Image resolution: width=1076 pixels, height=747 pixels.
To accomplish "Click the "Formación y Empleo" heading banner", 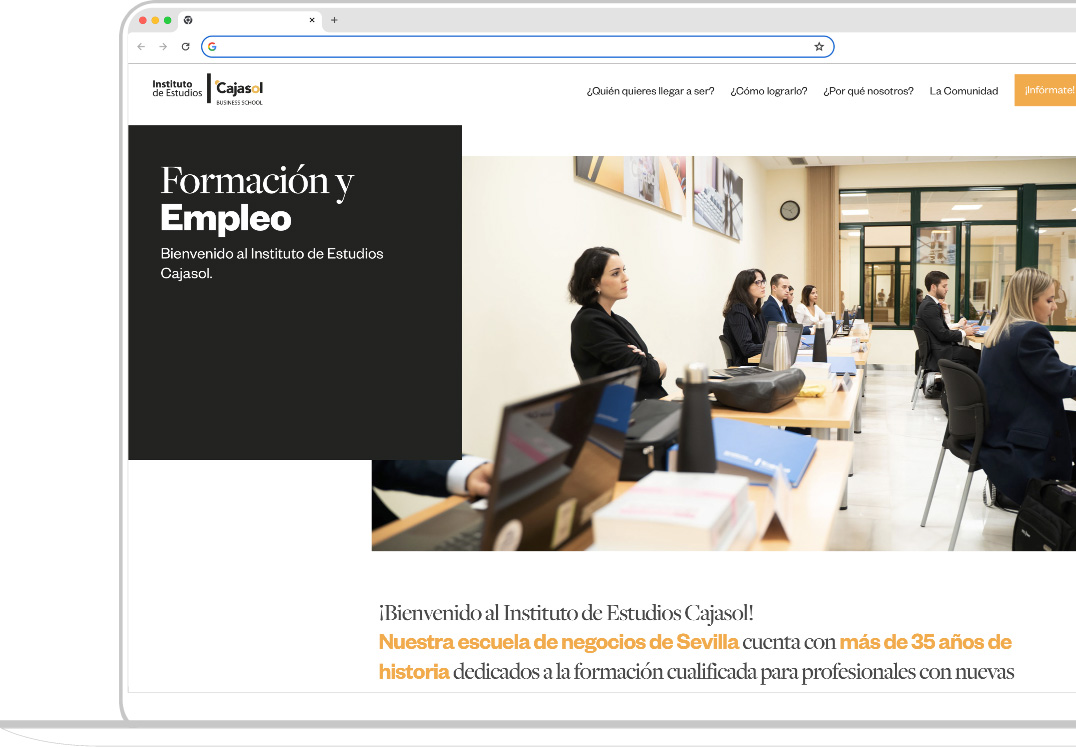I will coord(257,198).
